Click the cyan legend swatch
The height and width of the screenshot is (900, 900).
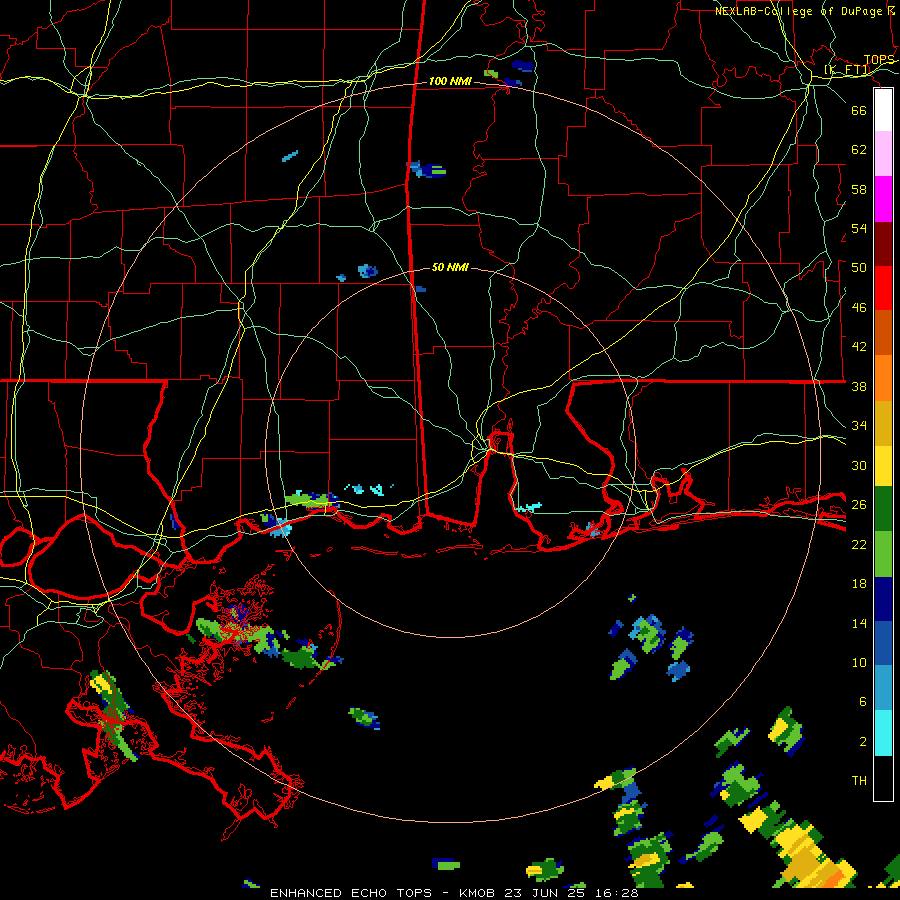[883, 733]
